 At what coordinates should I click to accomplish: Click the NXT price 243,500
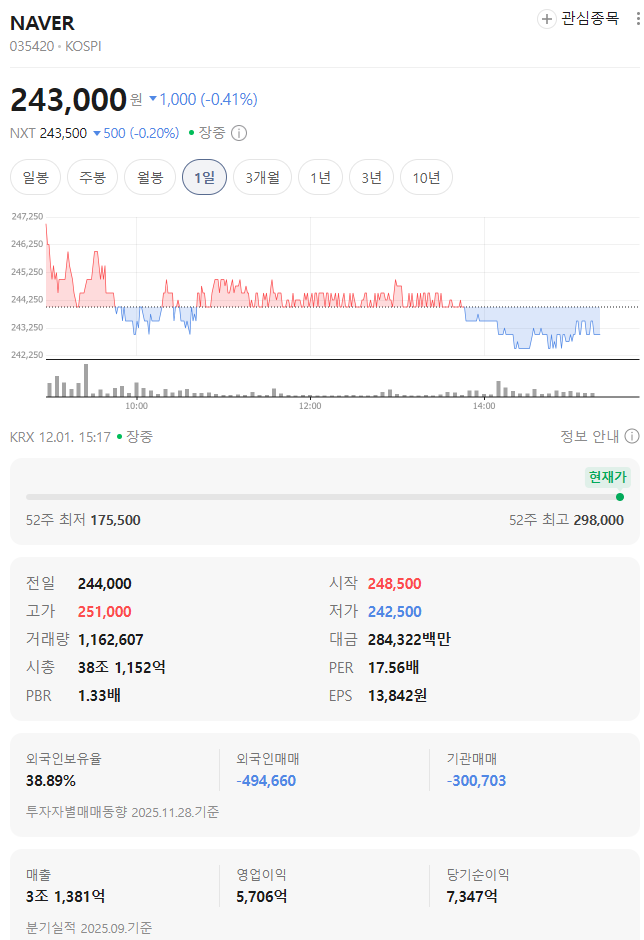tap(63, 133)
